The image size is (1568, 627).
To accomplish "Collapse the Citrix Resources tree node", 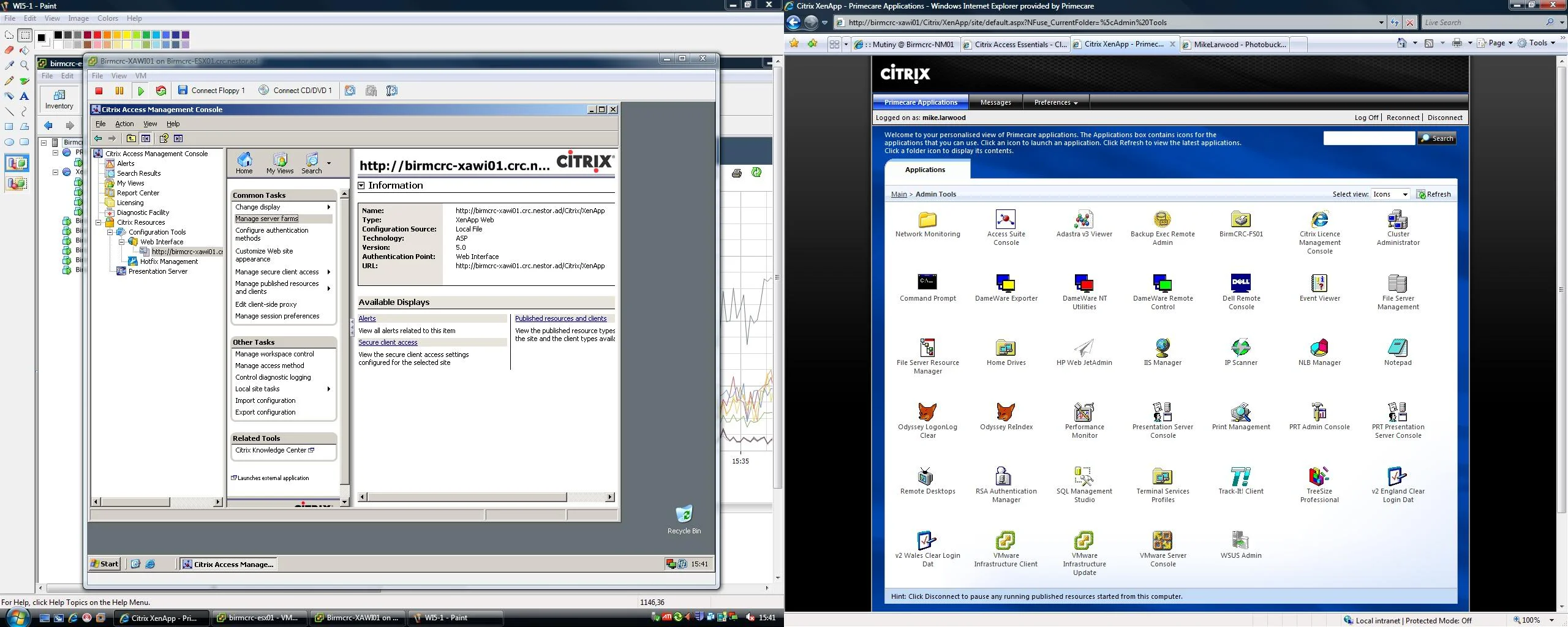I will [99, 222].
